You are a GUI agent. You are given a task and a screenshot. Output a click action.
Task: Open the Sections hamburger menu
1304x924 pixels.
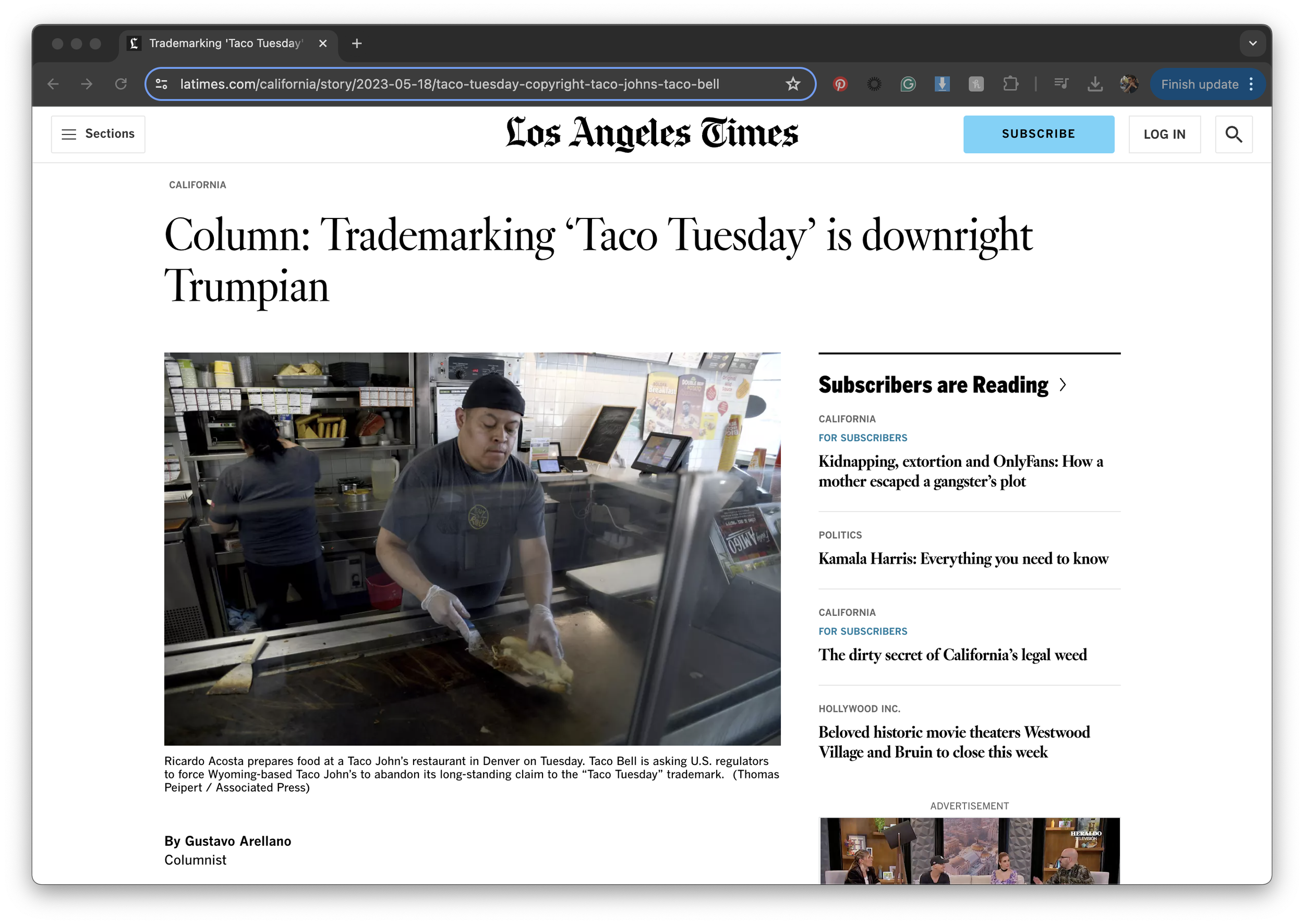tap(98, 135)
